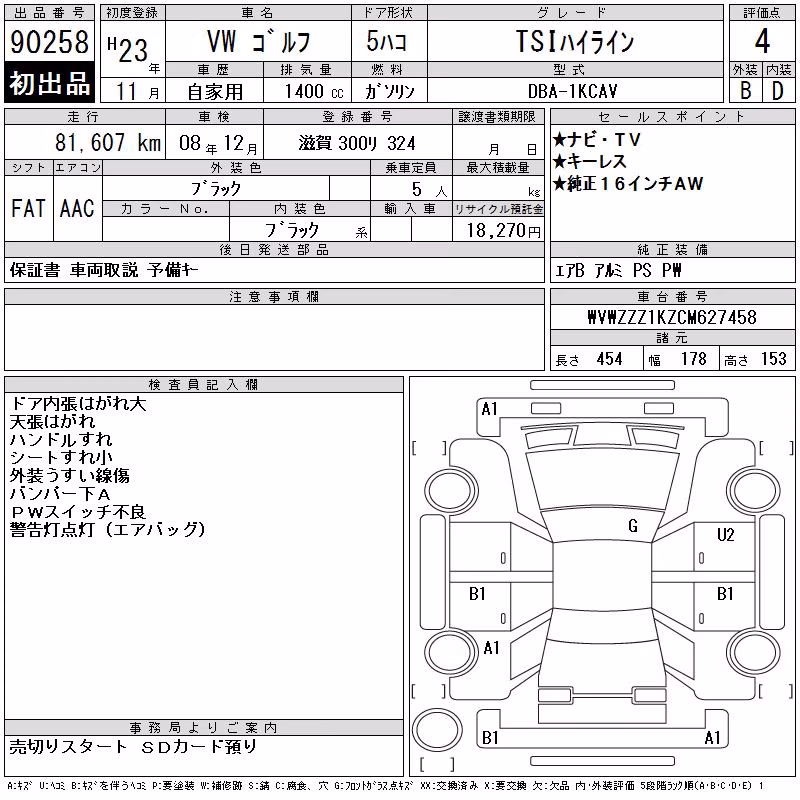Image resolution: width=800 pixels, height=800 pixels.
Task: Select the A1 mark near the left rear wheel
Action: click(491, 648)
